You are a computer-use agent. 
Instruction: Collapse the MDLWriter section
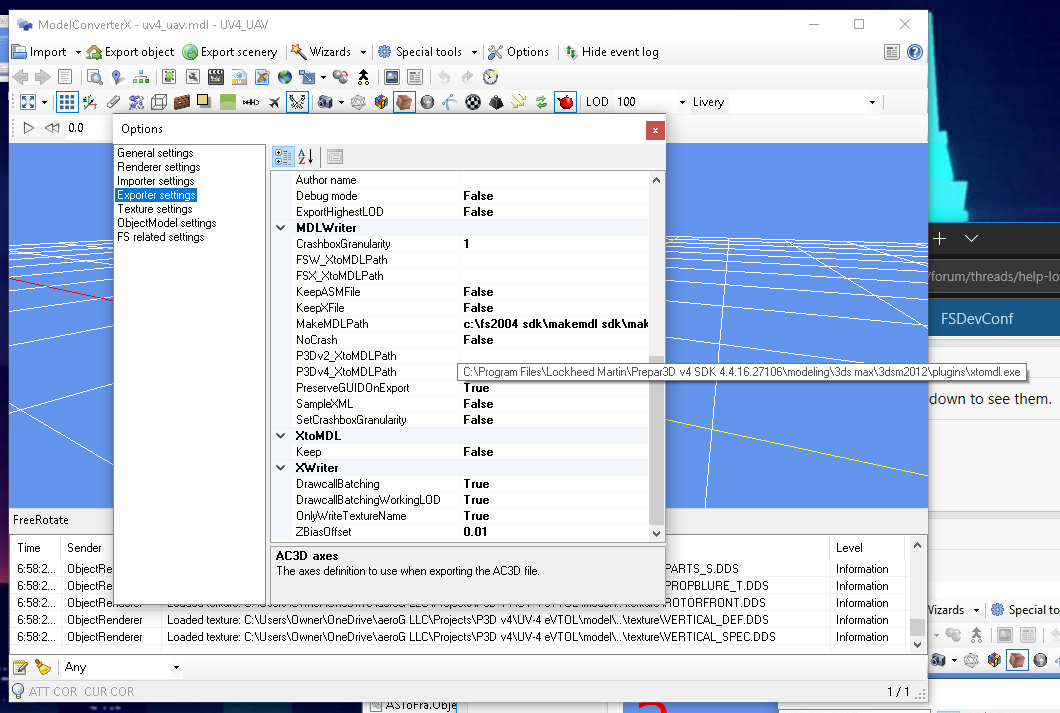[281, 227]
